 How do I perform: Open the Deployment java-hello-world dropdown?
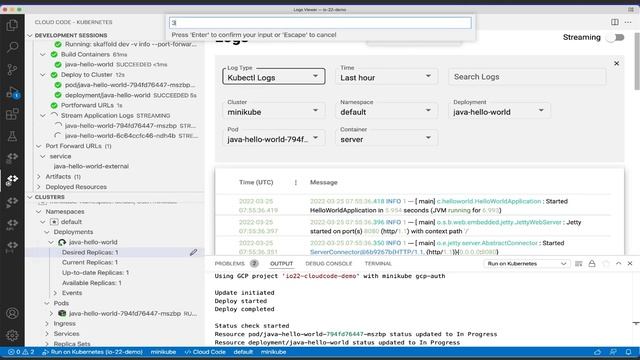coord(499,111)
